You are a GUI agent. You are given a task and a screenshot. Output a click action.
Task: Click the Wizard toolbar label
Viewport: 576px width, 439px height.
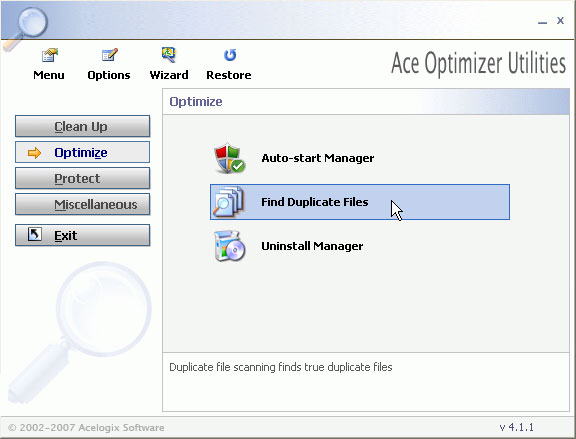coord(169,75)
